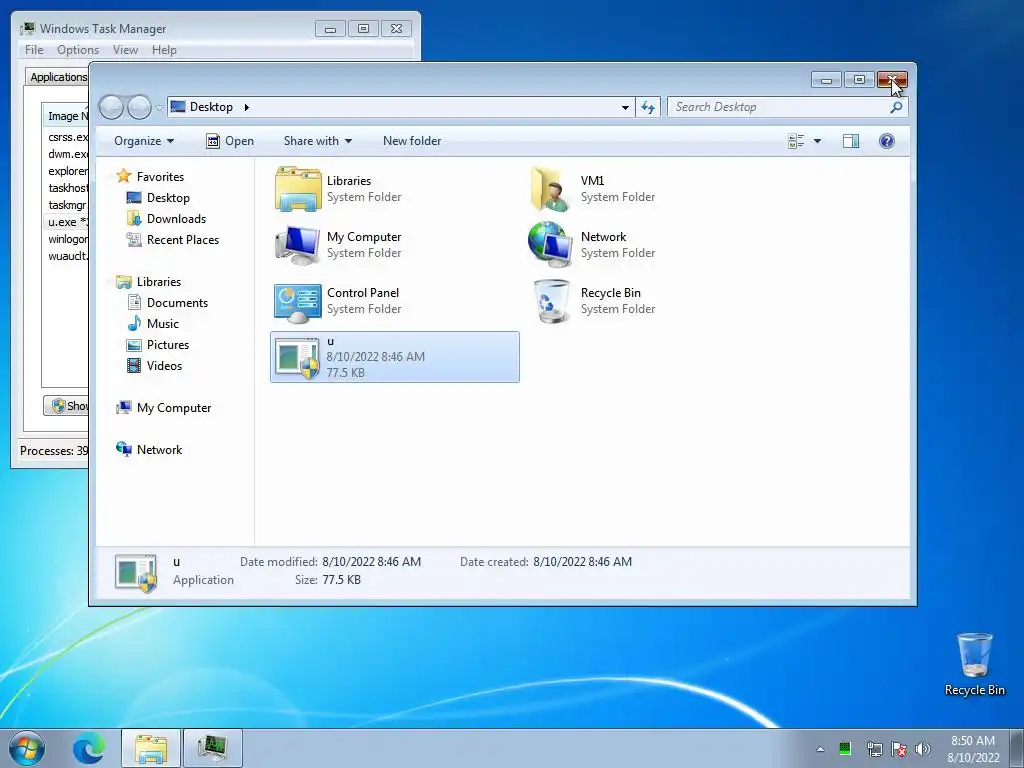Open the address bar history dropdown

(625, 107)
